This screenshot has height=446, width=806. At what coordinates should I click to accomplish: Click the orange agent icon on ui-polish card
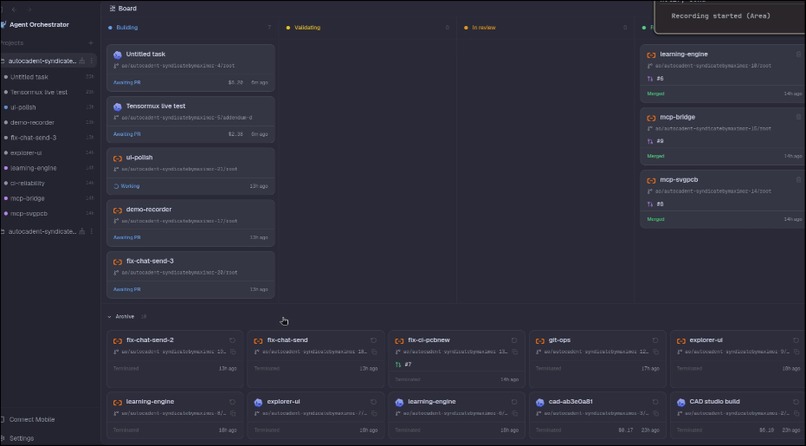tap(117, 158)
